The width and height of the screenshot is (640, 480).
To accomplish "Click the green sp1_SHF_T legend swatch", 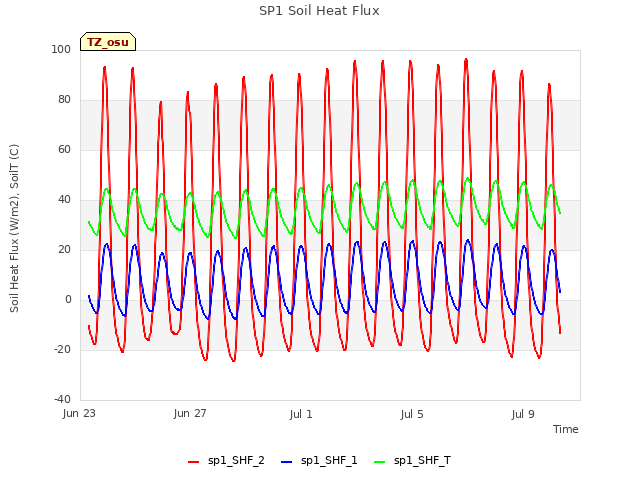I will coord(380,462).
